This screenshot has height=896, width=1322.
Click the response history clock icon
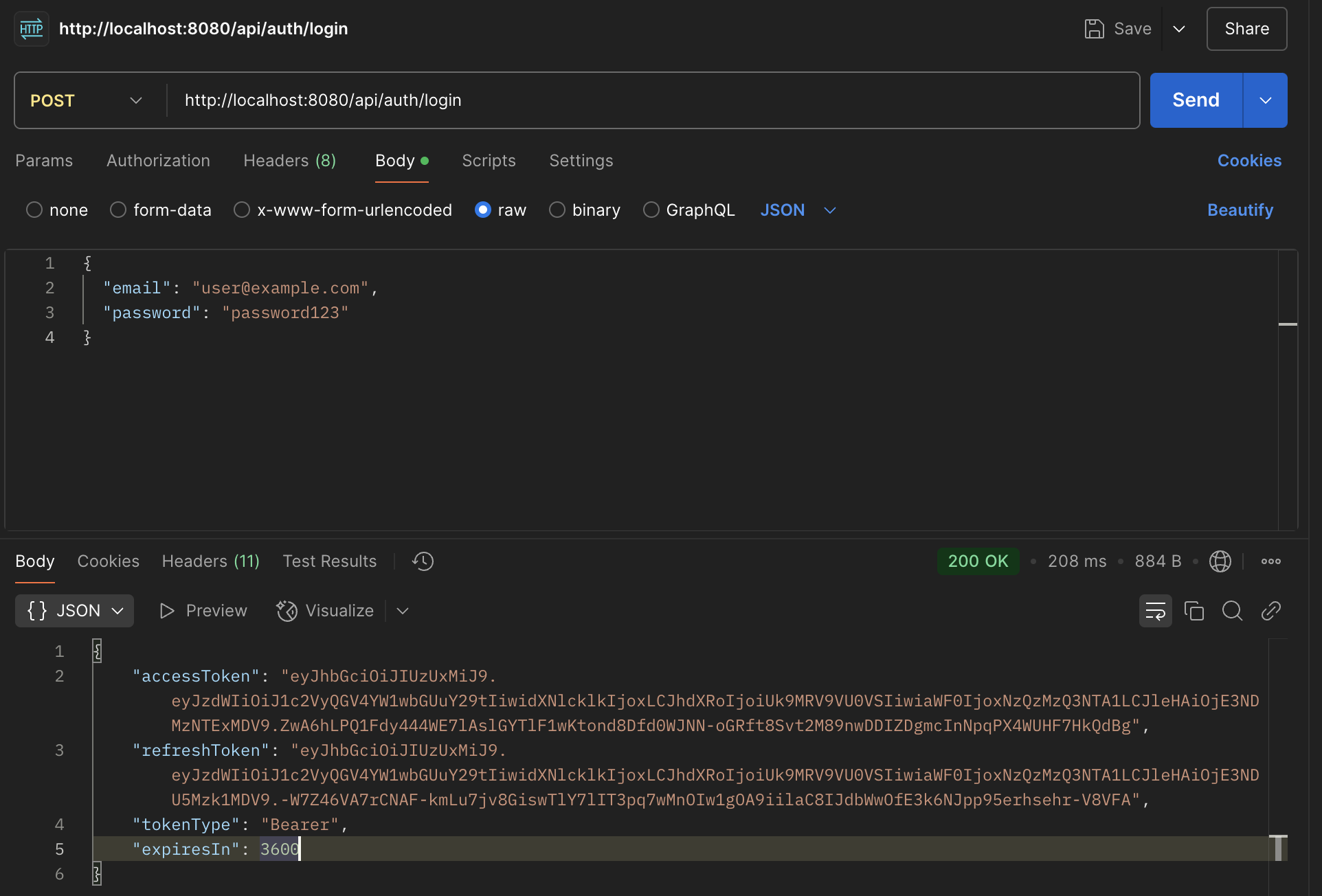423,561
